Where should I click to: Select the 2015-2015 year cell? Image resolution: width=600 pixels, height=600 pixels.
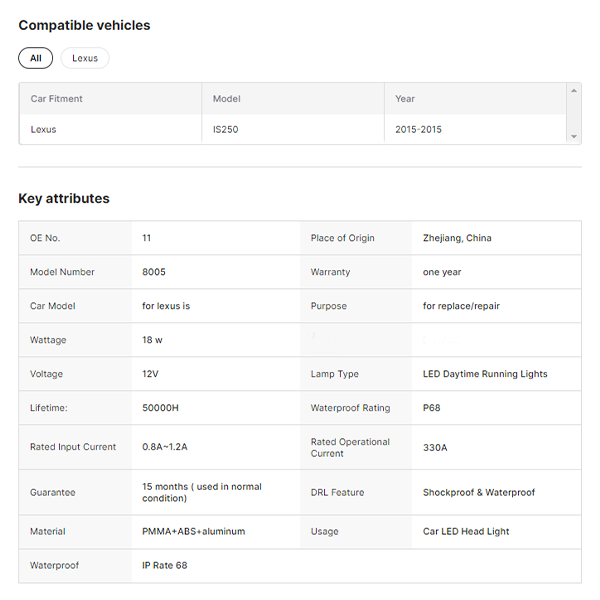point(418,129)
